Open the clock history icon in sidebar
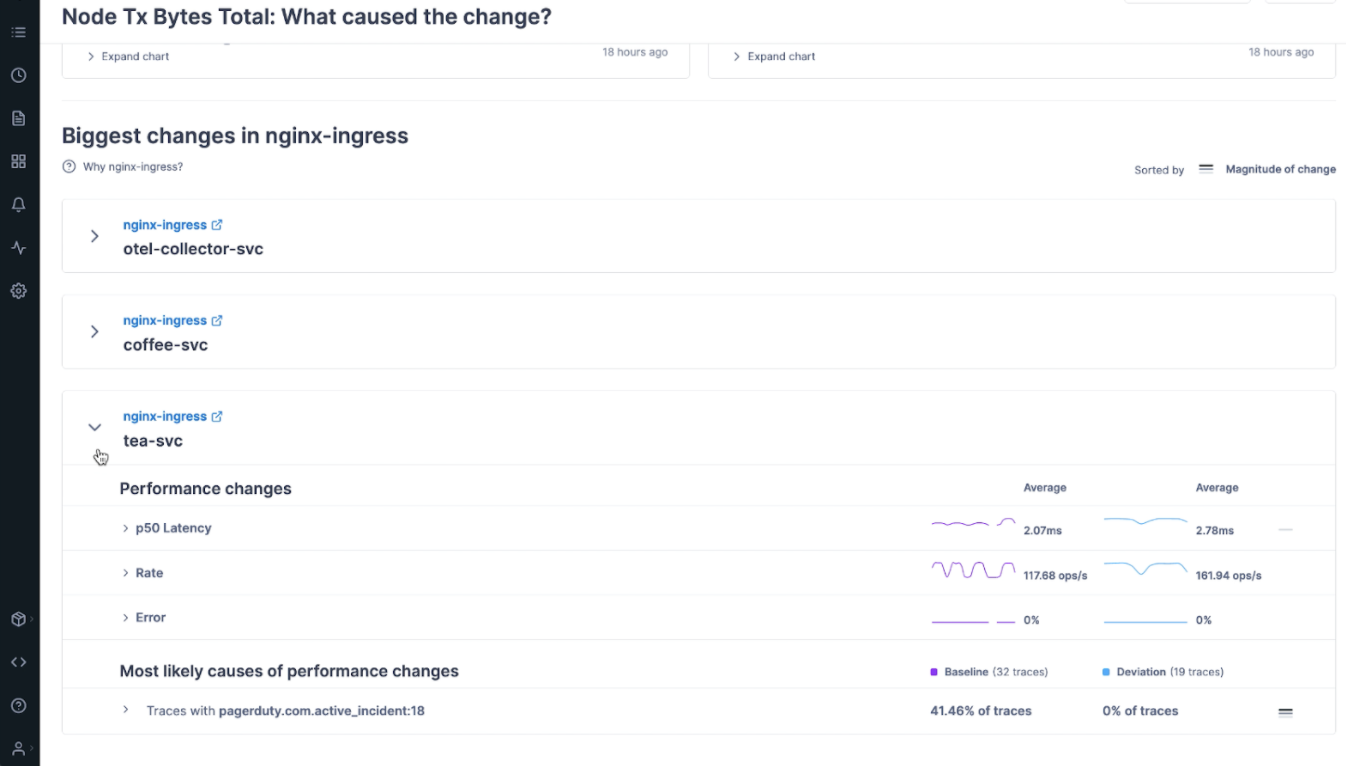The height and width of the screenshot is (766, 1346). (x=18, y=75)
